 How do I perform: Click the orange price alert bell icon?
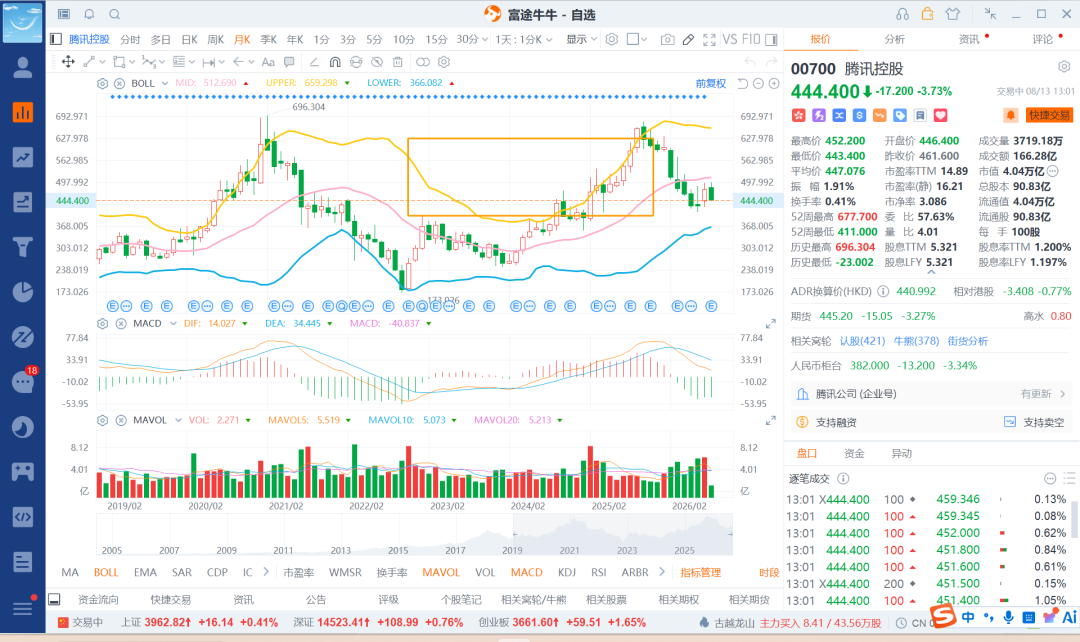click(1010, 115)
